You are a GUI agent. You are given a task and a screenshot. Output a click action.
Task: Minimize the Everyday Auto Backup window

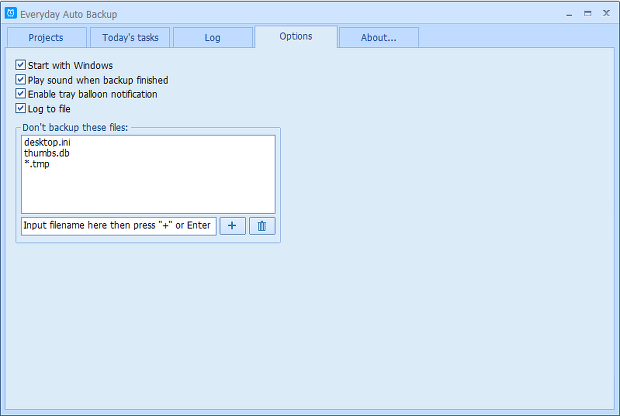pyautogui.click(x=569, y=14)
